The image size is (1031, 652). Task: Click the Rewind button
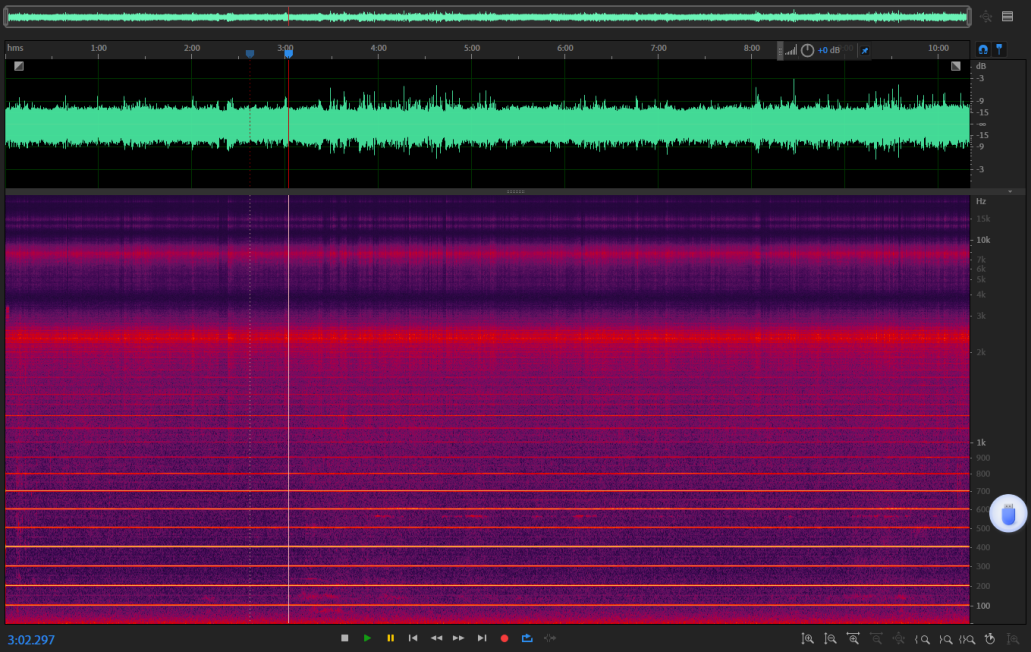pos(436,638)
